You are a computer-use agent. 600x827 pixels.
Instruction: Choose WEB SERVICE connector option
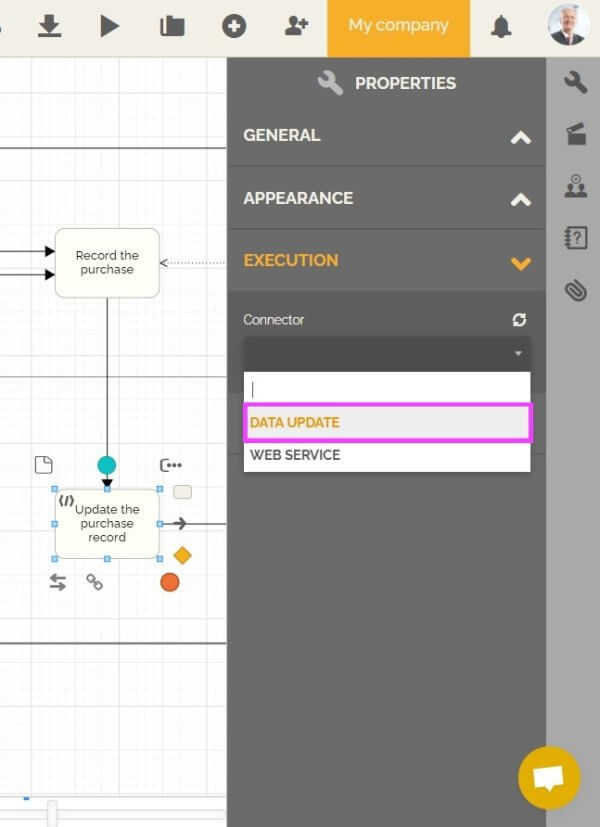point(387,455)
